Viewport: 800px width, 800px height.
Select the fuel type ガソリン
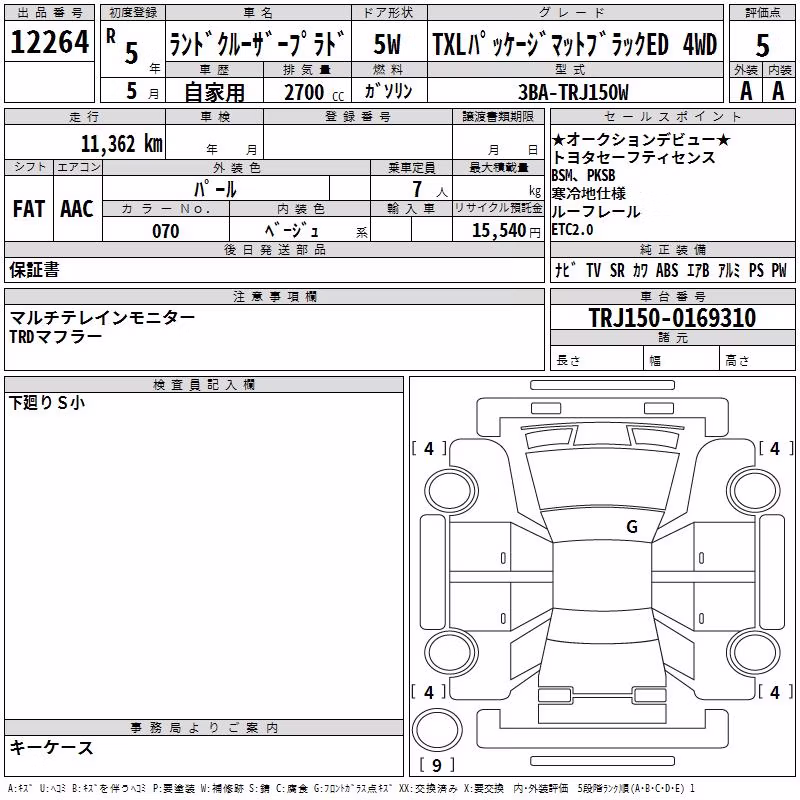coord(388,90)
